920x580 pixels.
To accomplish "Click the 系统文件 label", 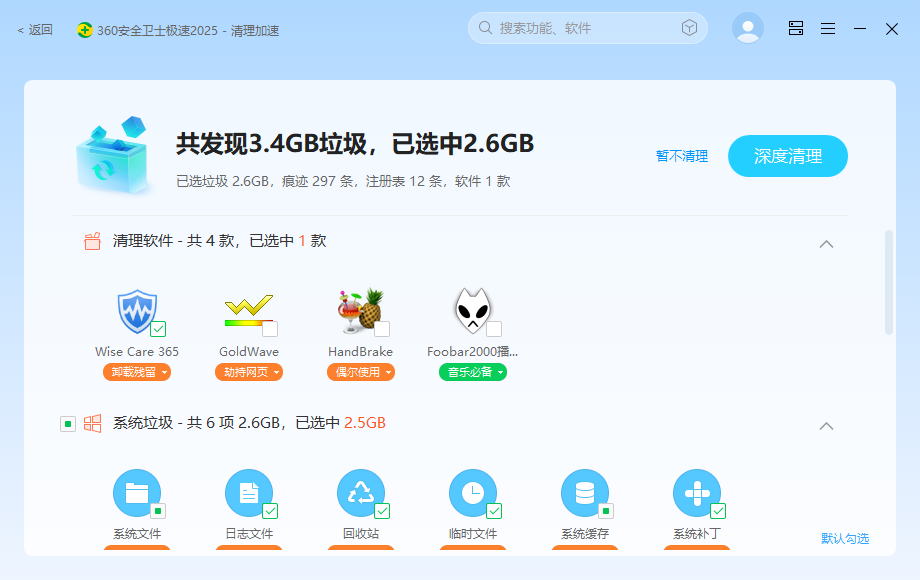I will 137,534.
